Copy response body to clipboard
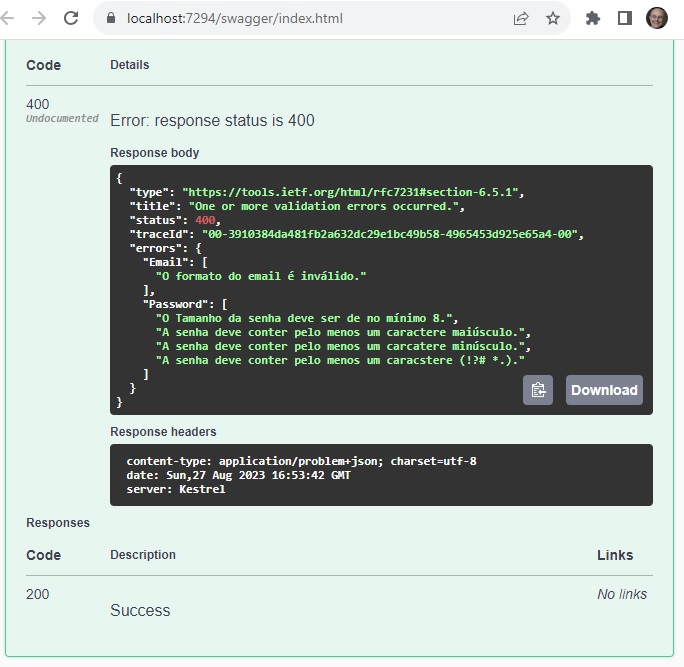The width and height of the screenshot is (684, 667). 538,390
